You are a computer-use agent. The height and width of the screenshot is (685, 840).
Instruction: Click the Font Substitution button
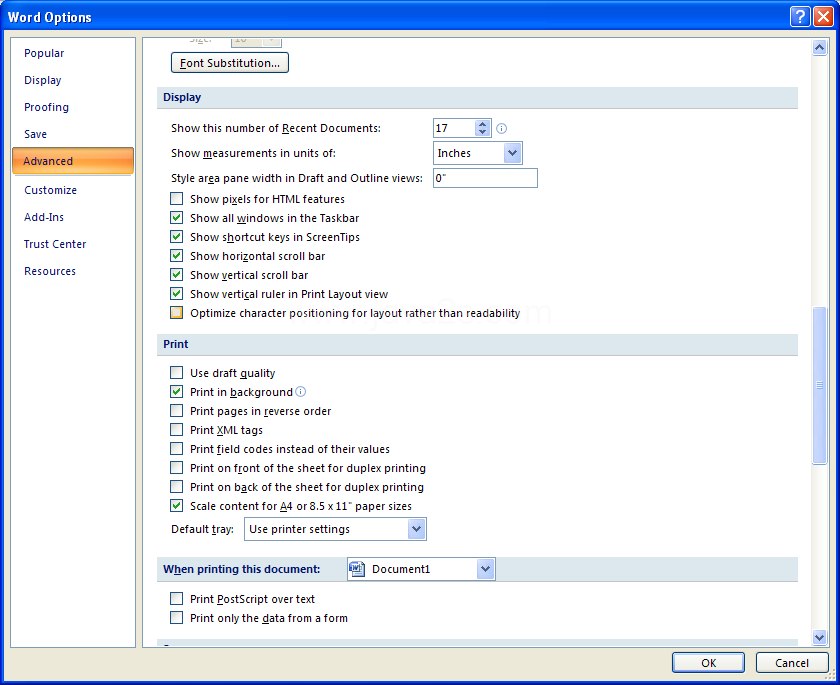coord(230,63)
